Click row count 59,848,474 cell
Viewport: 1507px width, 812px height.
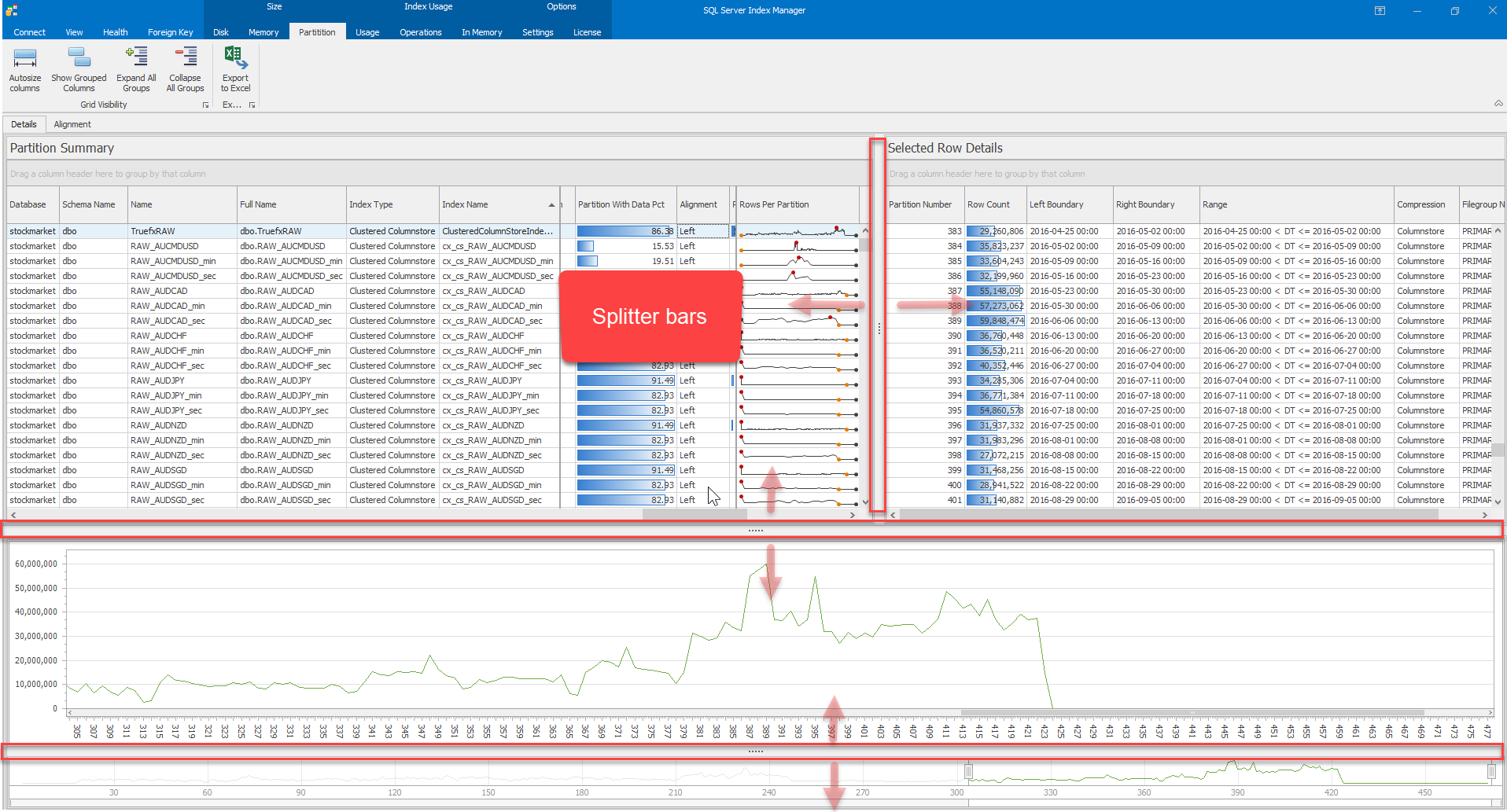coord(996,321)
